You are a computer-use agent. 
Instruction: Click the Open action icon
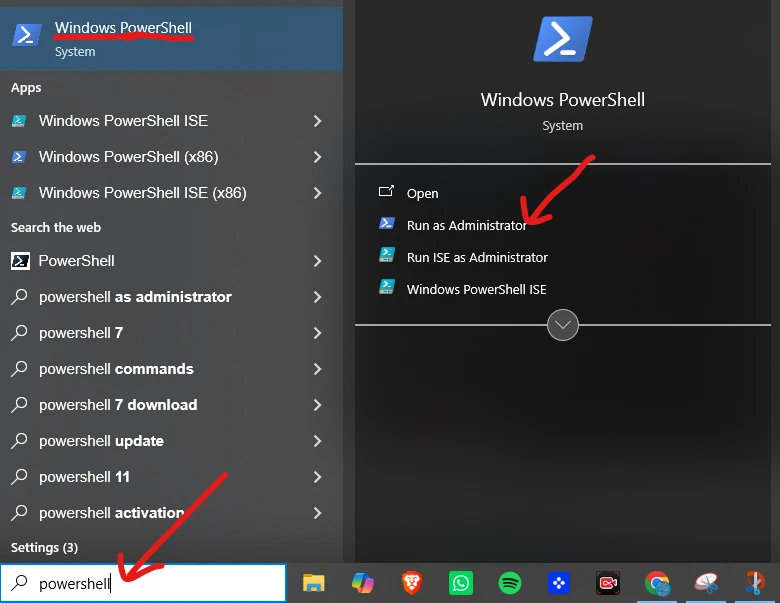(x=387, y=192)
